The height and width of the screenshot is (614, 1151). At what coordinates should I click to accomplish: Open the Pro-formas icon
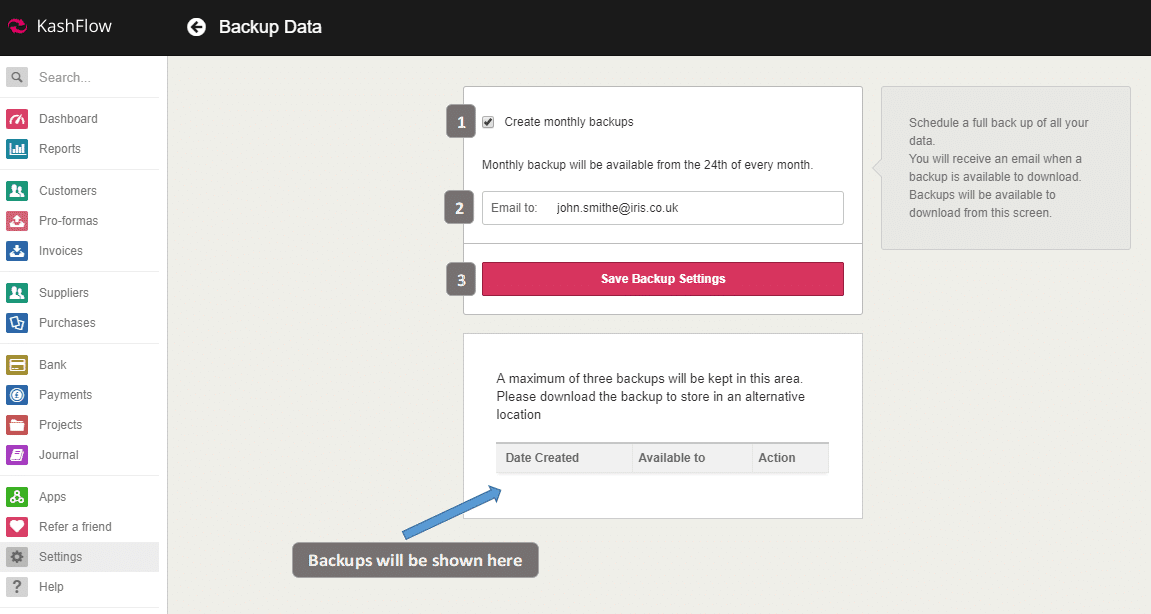coord(17,221)
